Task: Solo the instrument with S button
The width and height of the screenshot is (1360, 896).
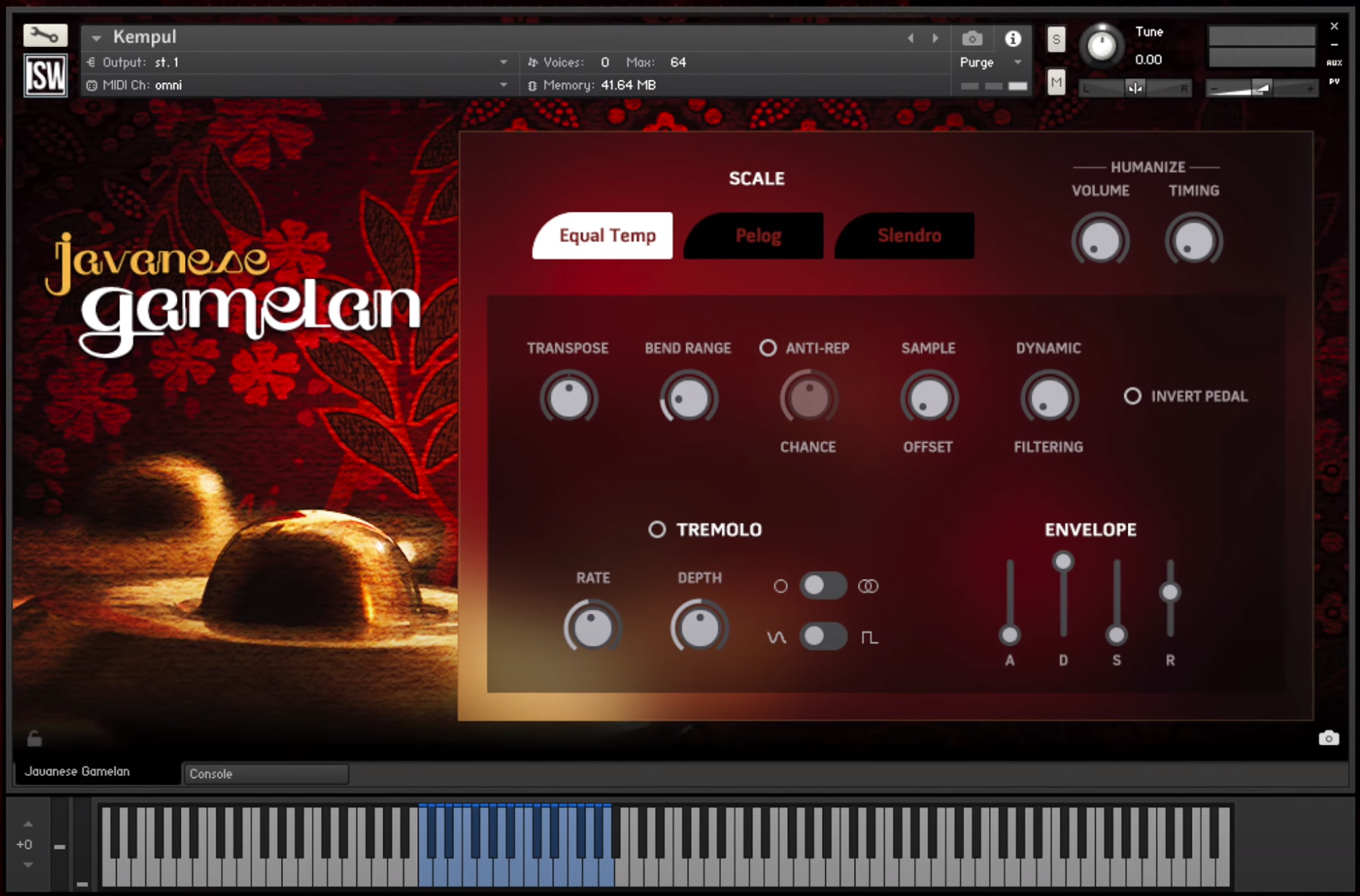Action: 1056,40
